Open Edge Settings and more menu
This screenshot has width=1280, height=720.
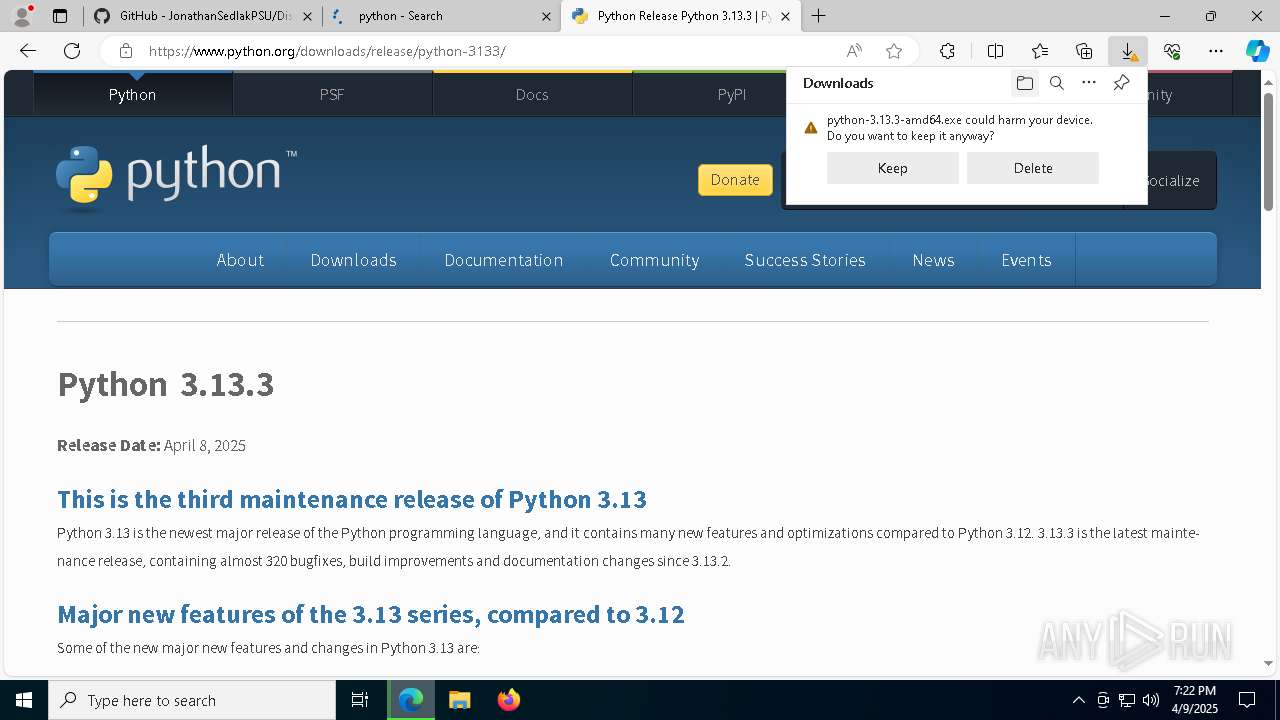1216,51
